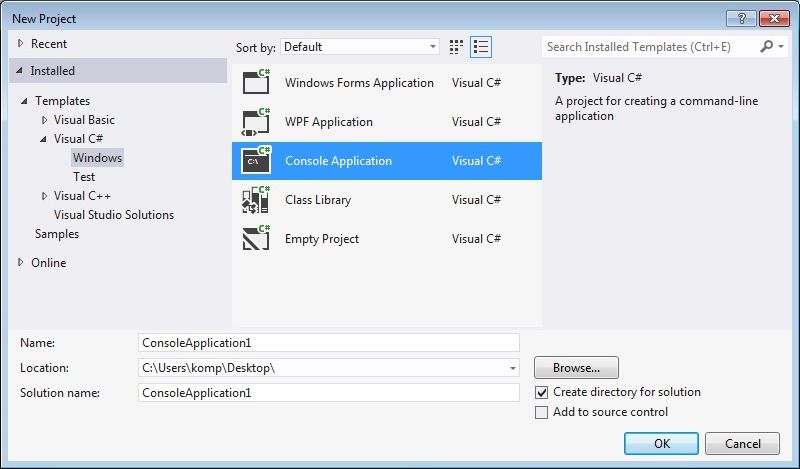This screenshot has width=800, height=469.
Task: Switch to medium icons list view
Action: (481, 47)
